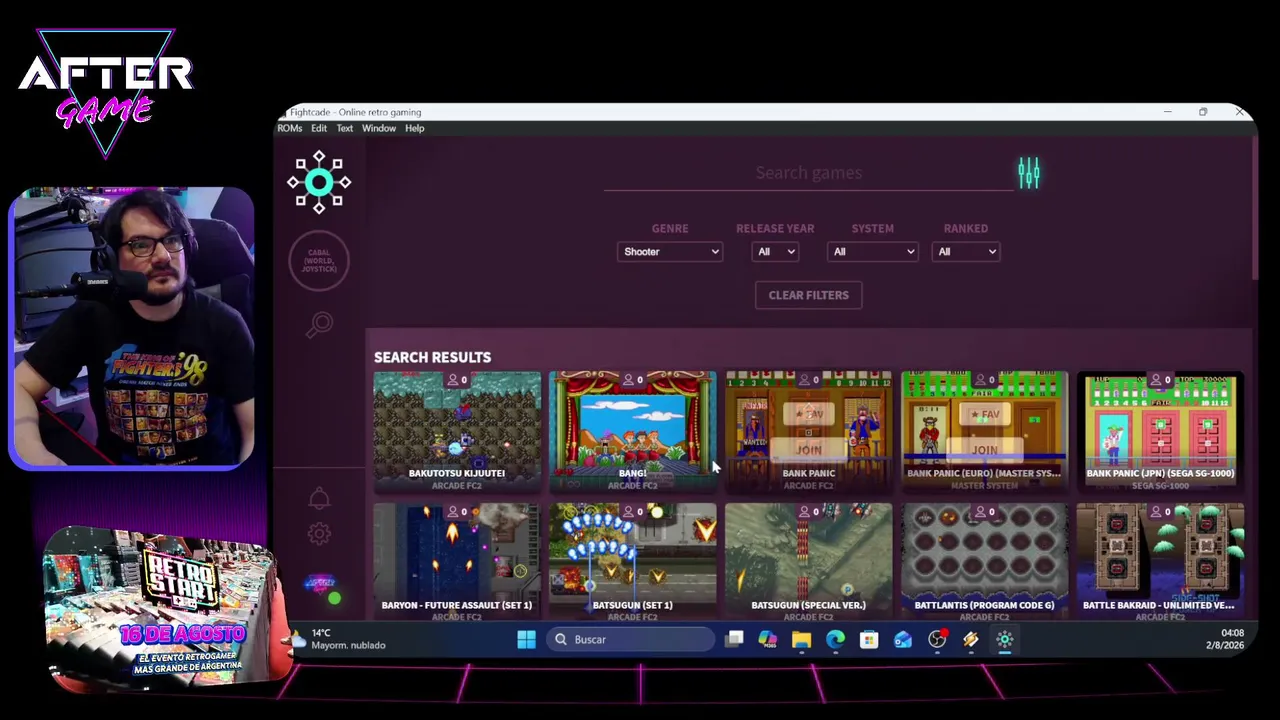Open the Window menu
This screenshot has height=720, width=1280.
click(x=379, y=128)
